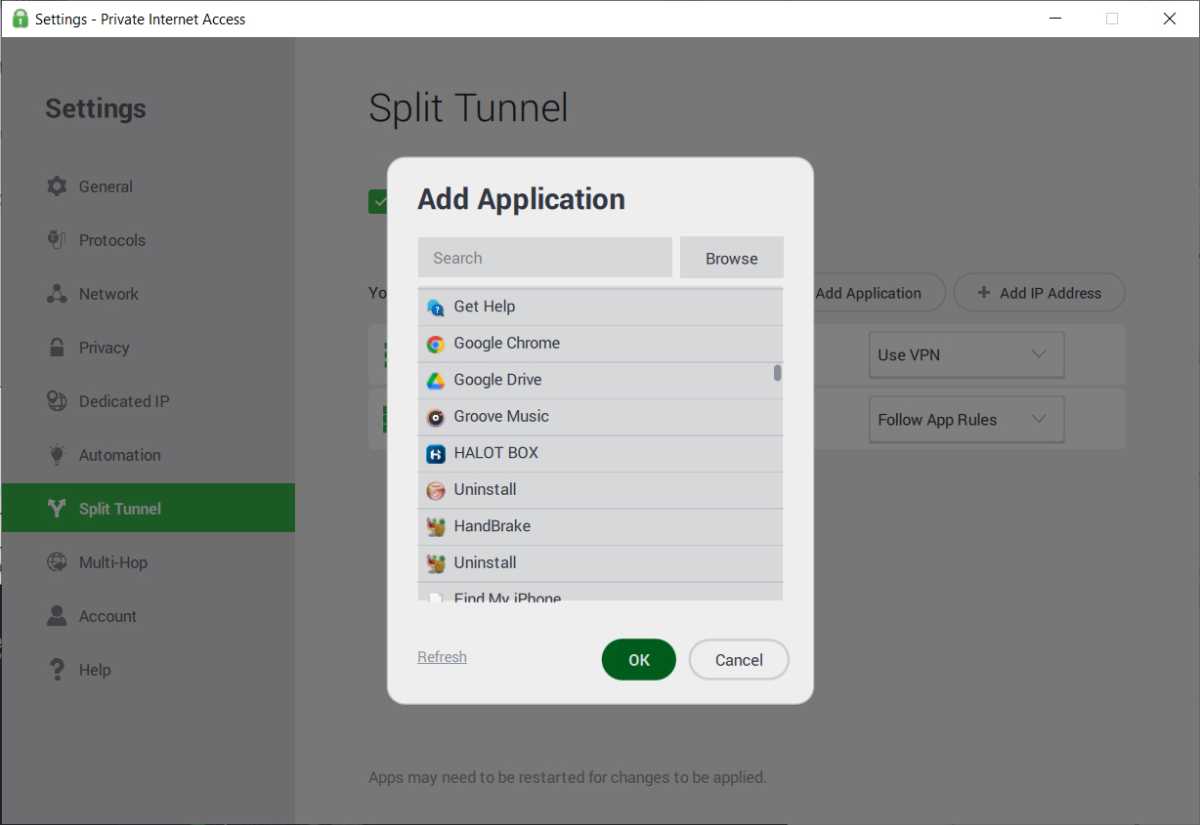Open the Network icon in settings sidebar
1200x825 pixels.
pos(57,294)
